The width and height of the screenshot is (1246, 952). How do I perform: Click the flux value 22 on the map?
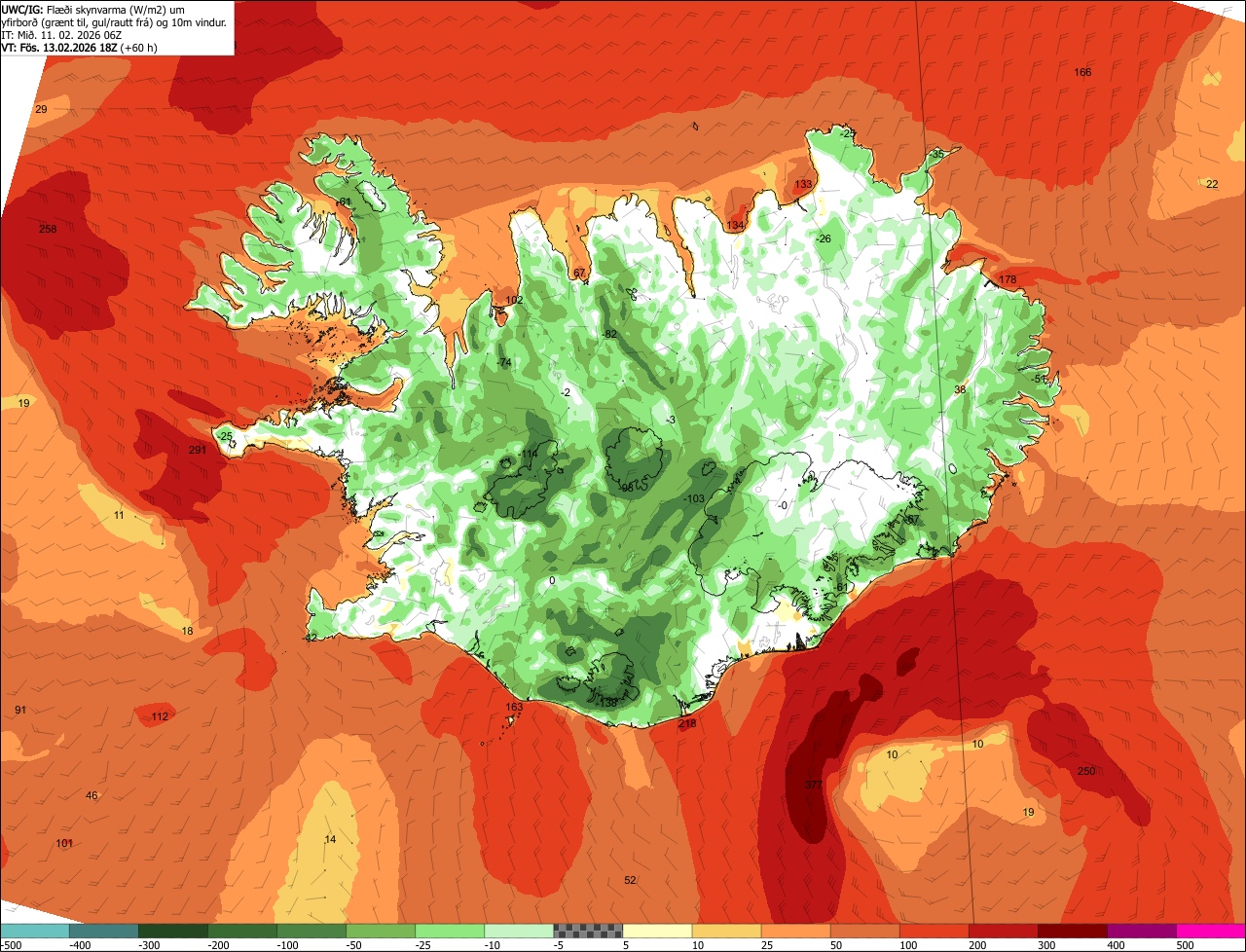pos(1212,184)
